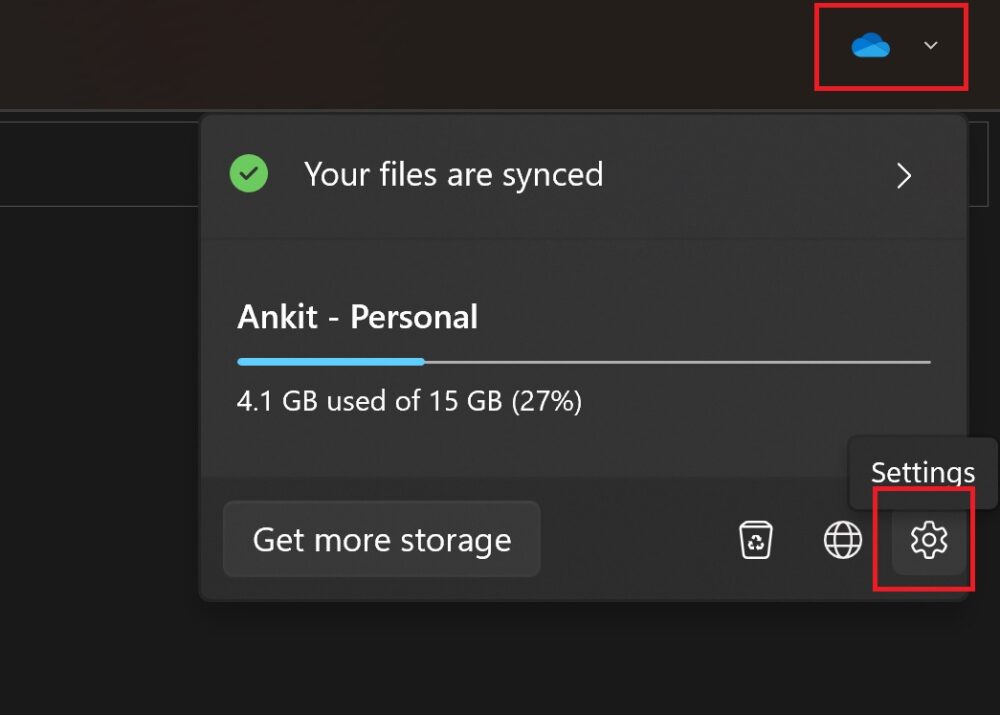Open sync details using the right arrow
The height and width of the screenshot is (715, 1000).
click(x=904, y=175)
